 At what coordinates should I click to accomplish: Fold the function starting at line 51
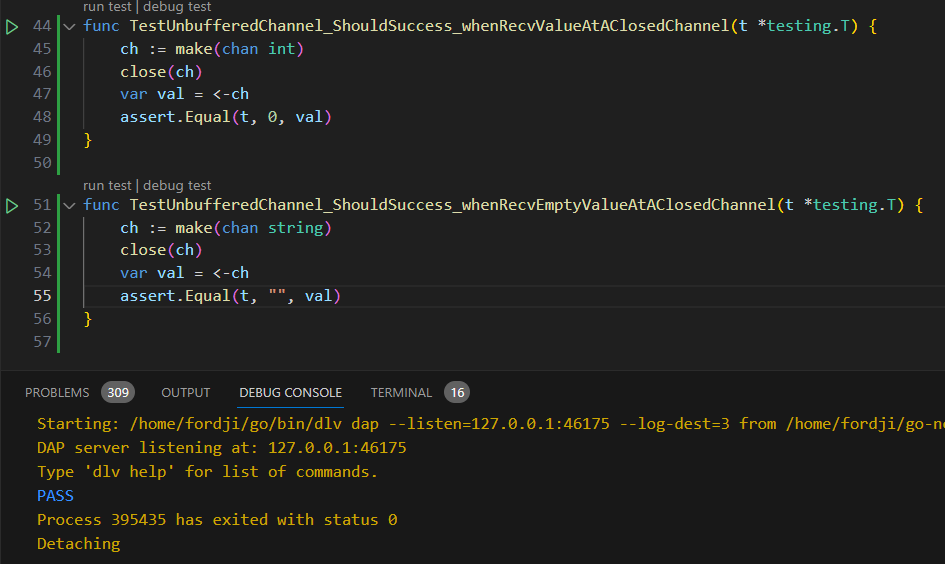click(x=69, y=205)
